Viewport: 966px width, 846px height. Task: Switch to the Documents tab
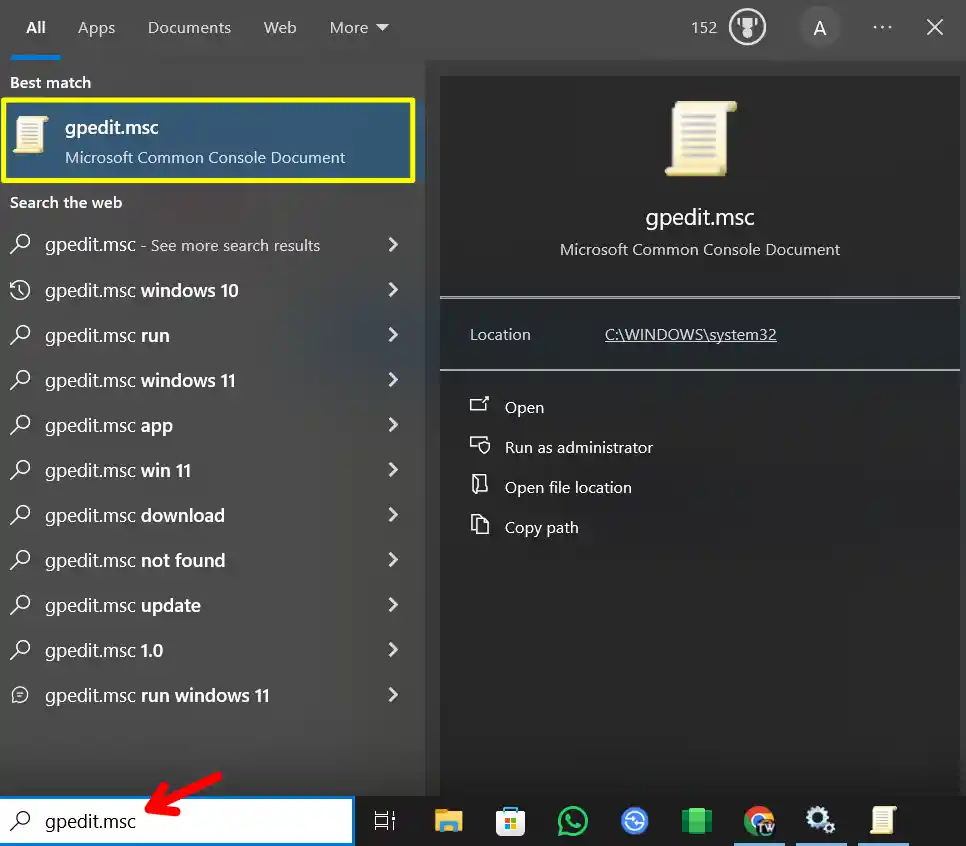click(189, 27)
